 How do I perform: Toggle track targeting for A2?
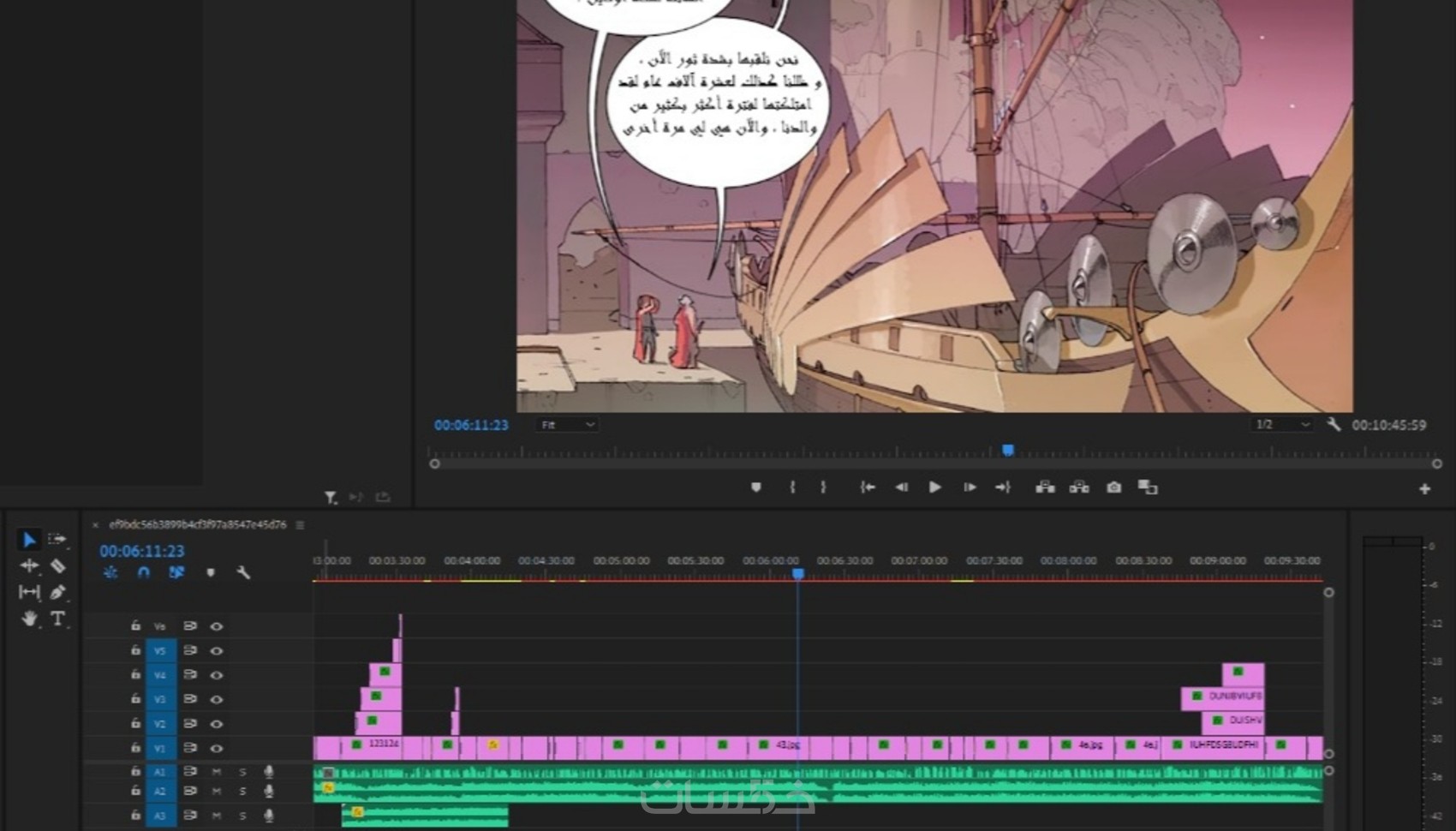[x=160, y=791]
